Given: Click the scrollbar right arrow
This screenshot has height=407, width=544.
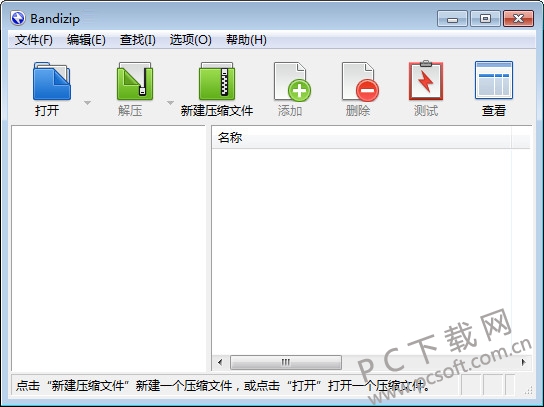Looking at the screenshot, I should click(x=524, y=362).
